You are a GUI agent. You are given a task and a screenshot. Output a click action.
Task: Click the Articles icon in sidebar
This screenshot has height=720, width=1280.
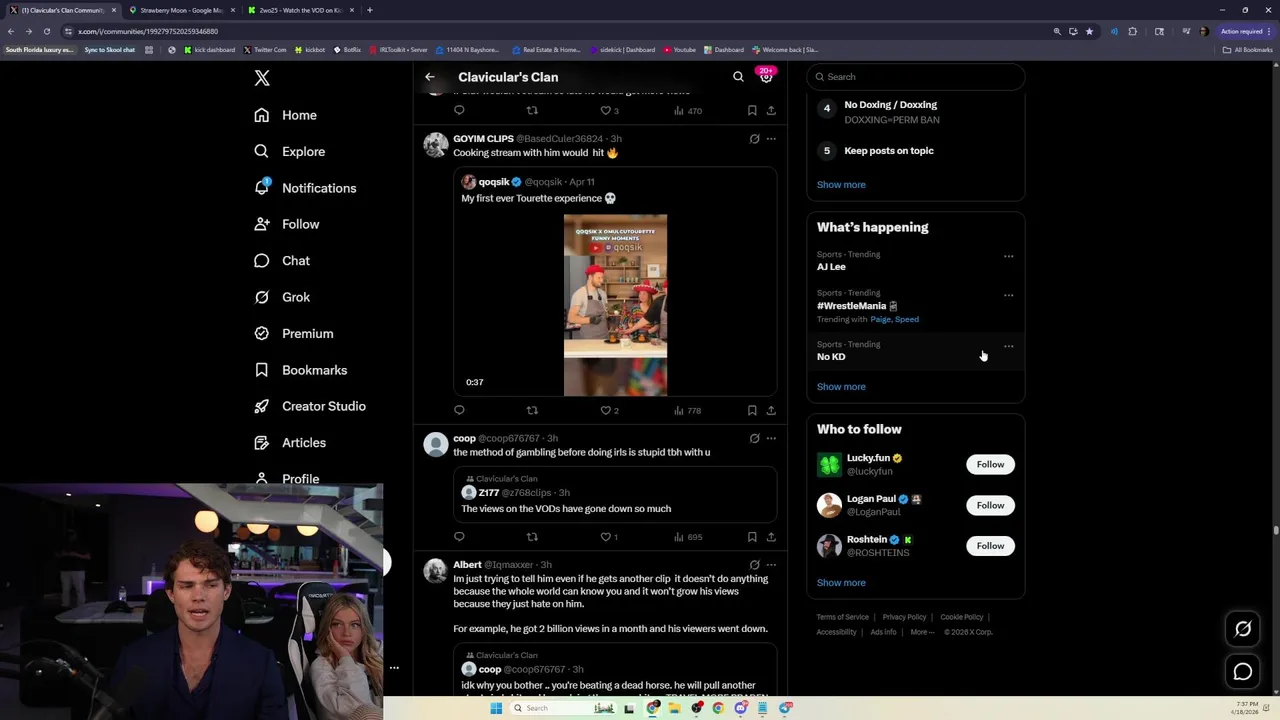262,443
